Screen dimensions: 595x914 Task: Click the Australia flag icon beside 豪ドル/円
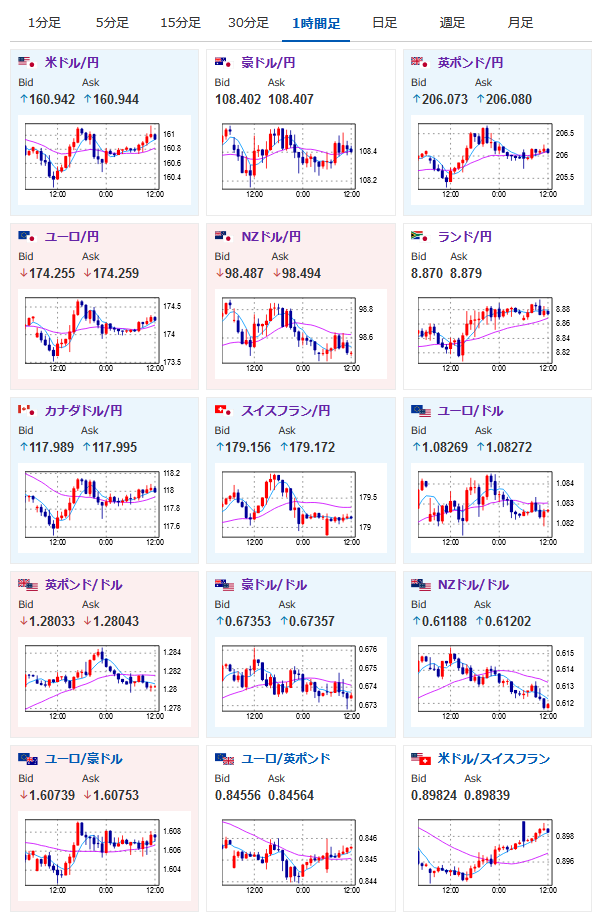tap(223, 62)
